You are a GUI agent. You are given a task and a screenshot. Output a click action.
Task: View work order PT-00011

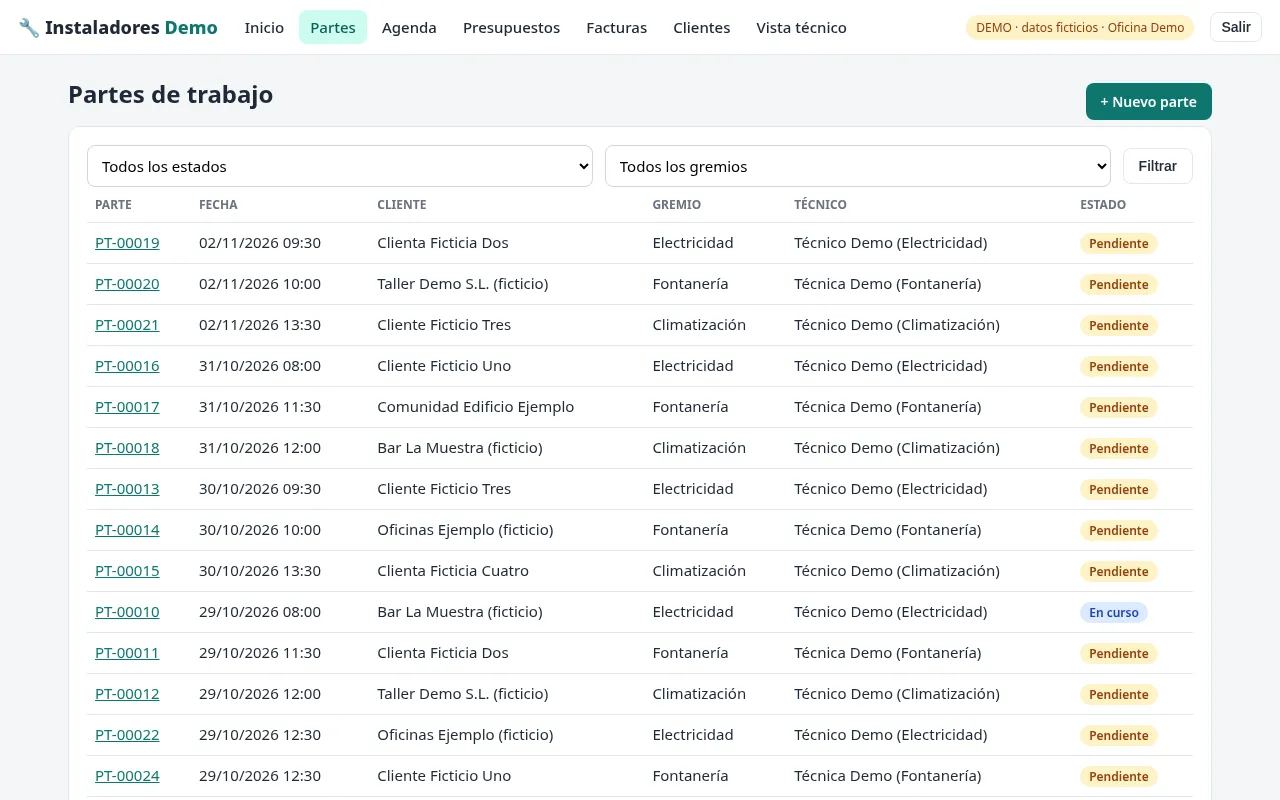click(127, 653)
